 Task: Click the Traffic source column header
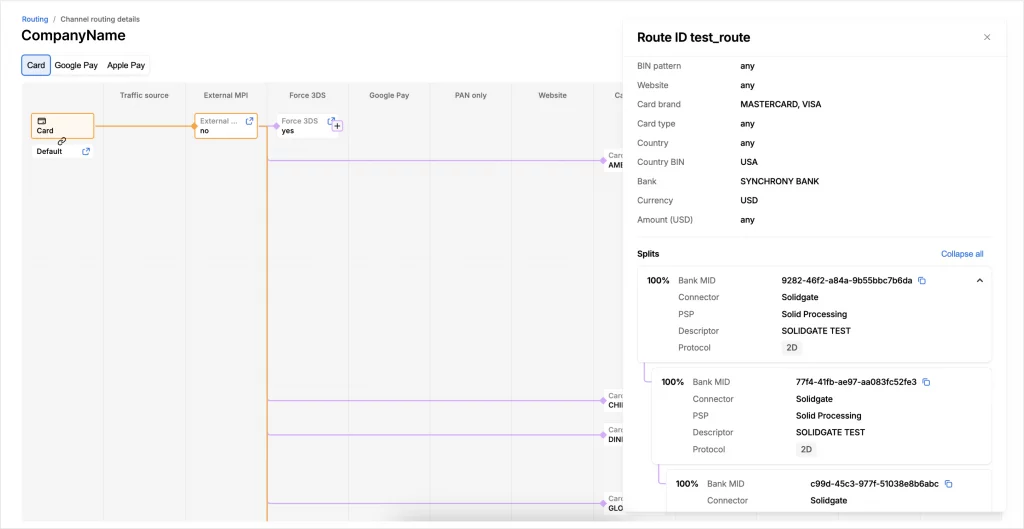click(x=144, y=95)
